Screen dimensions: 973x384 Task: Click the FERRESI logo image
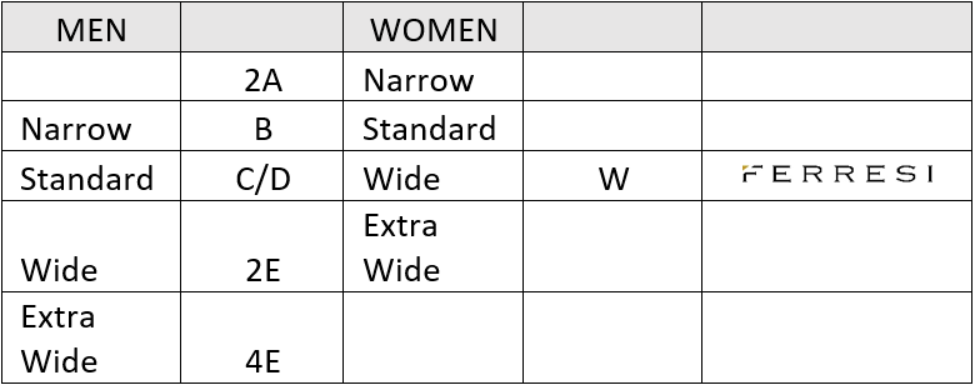point(837,174)
